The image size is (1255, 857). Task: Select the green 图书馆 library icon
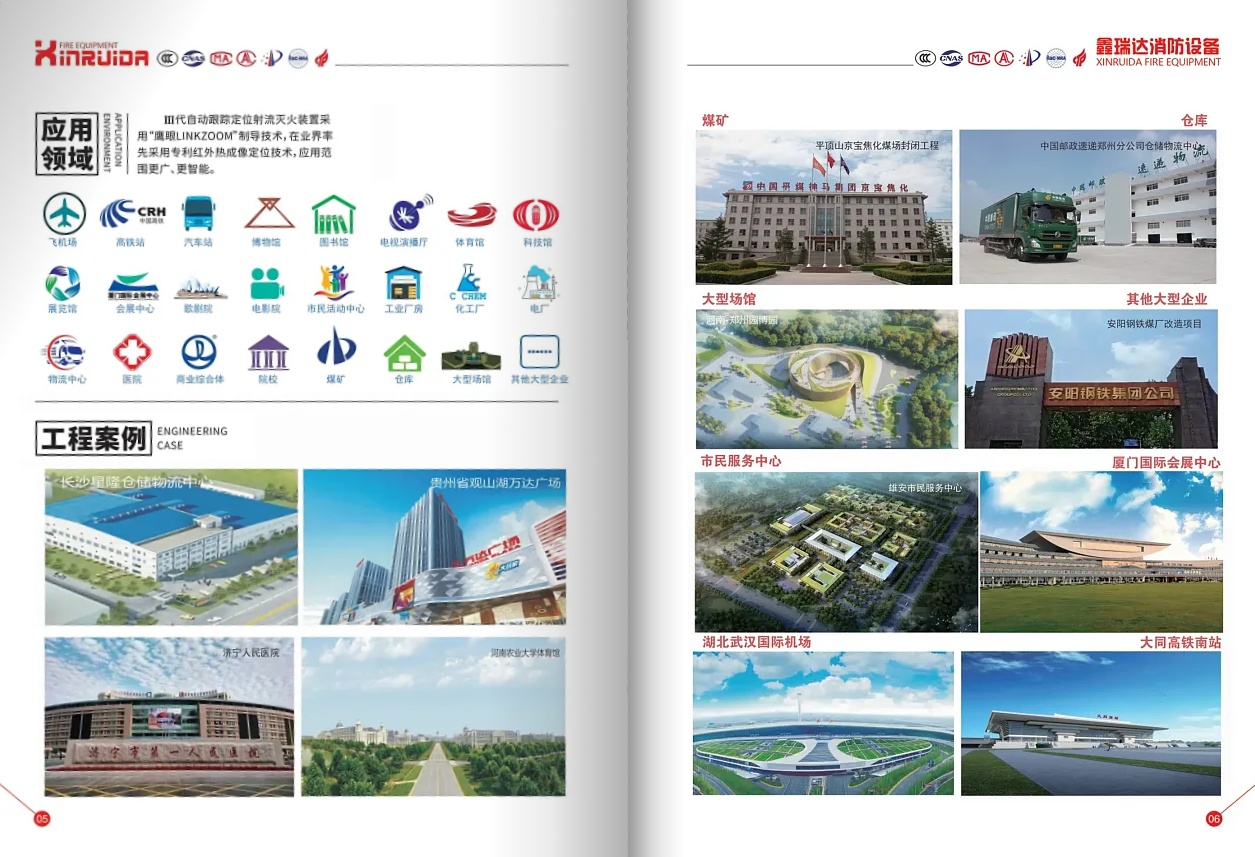click(x=333, y=214)
